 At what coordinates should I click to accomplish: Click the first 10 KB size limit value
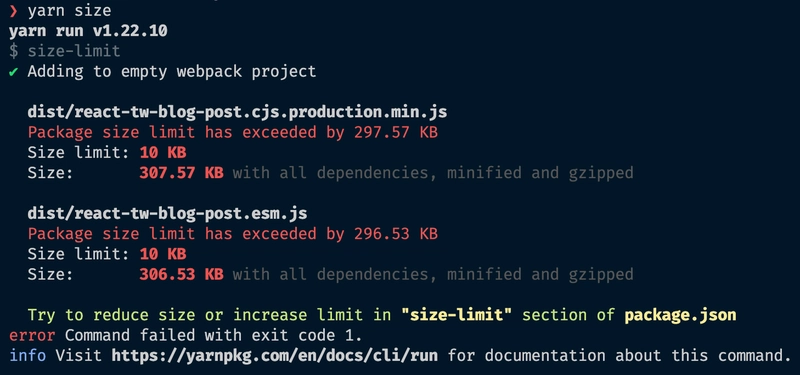(x=163, y=153)
